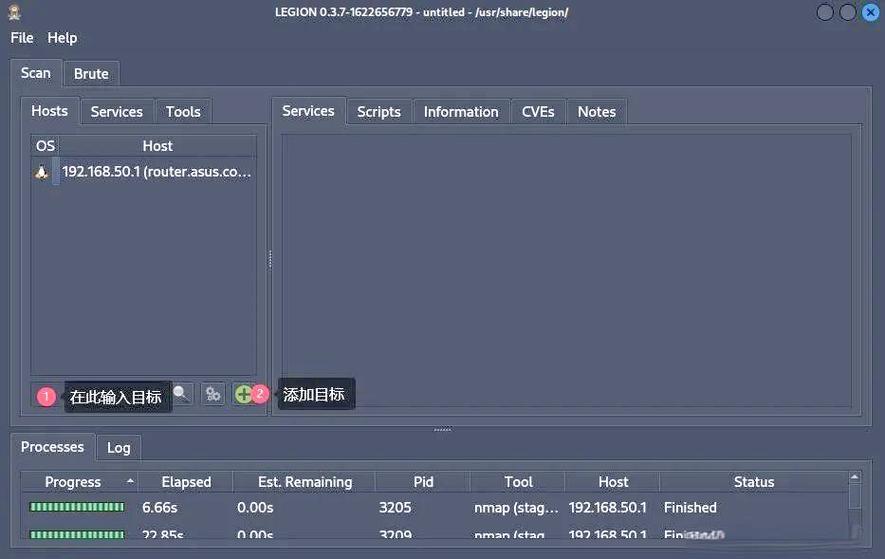Open the advanced filter gears icon

tap(212, 394)
